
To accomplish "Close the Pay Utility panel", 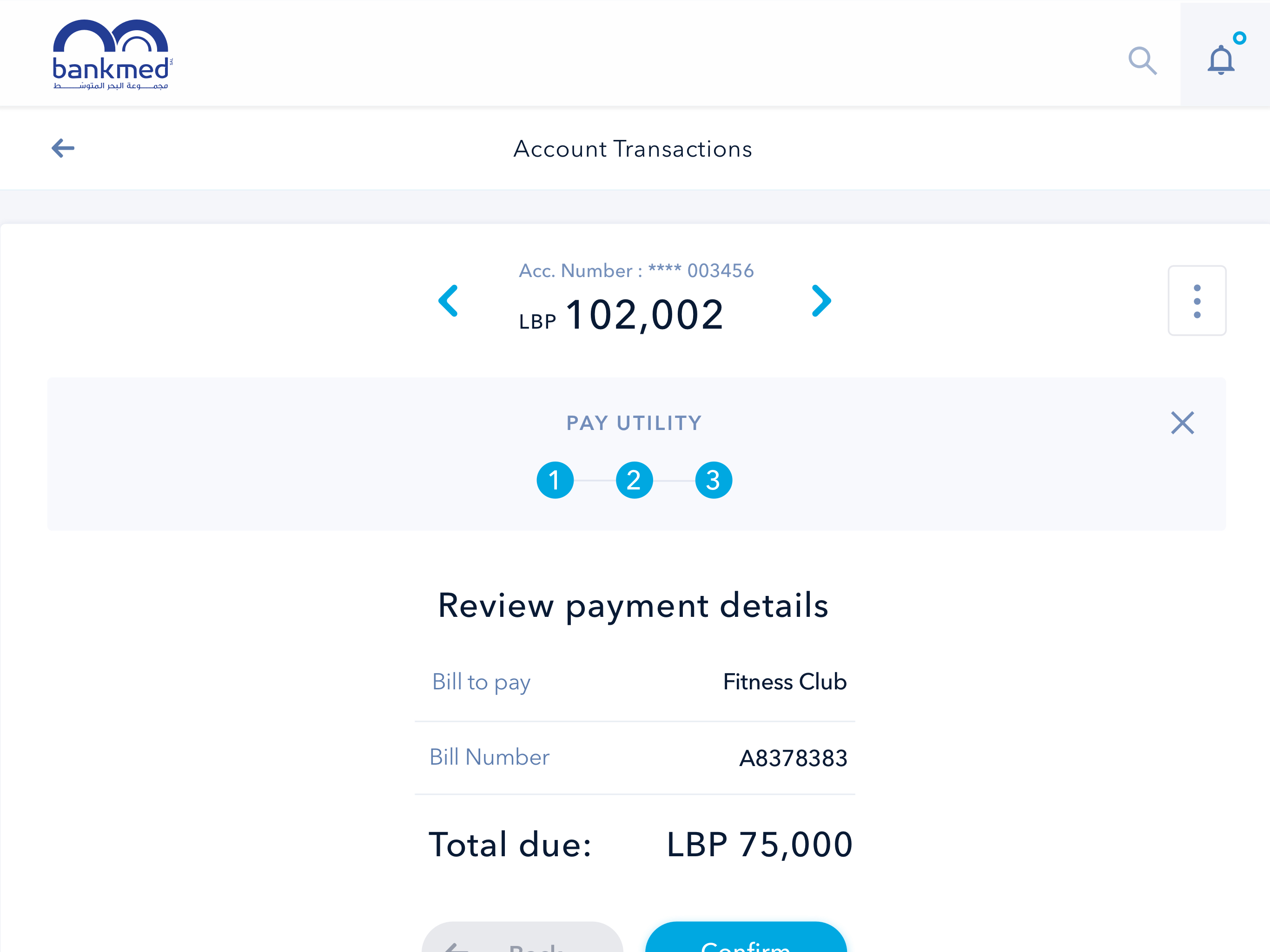I will [1182, 423].
